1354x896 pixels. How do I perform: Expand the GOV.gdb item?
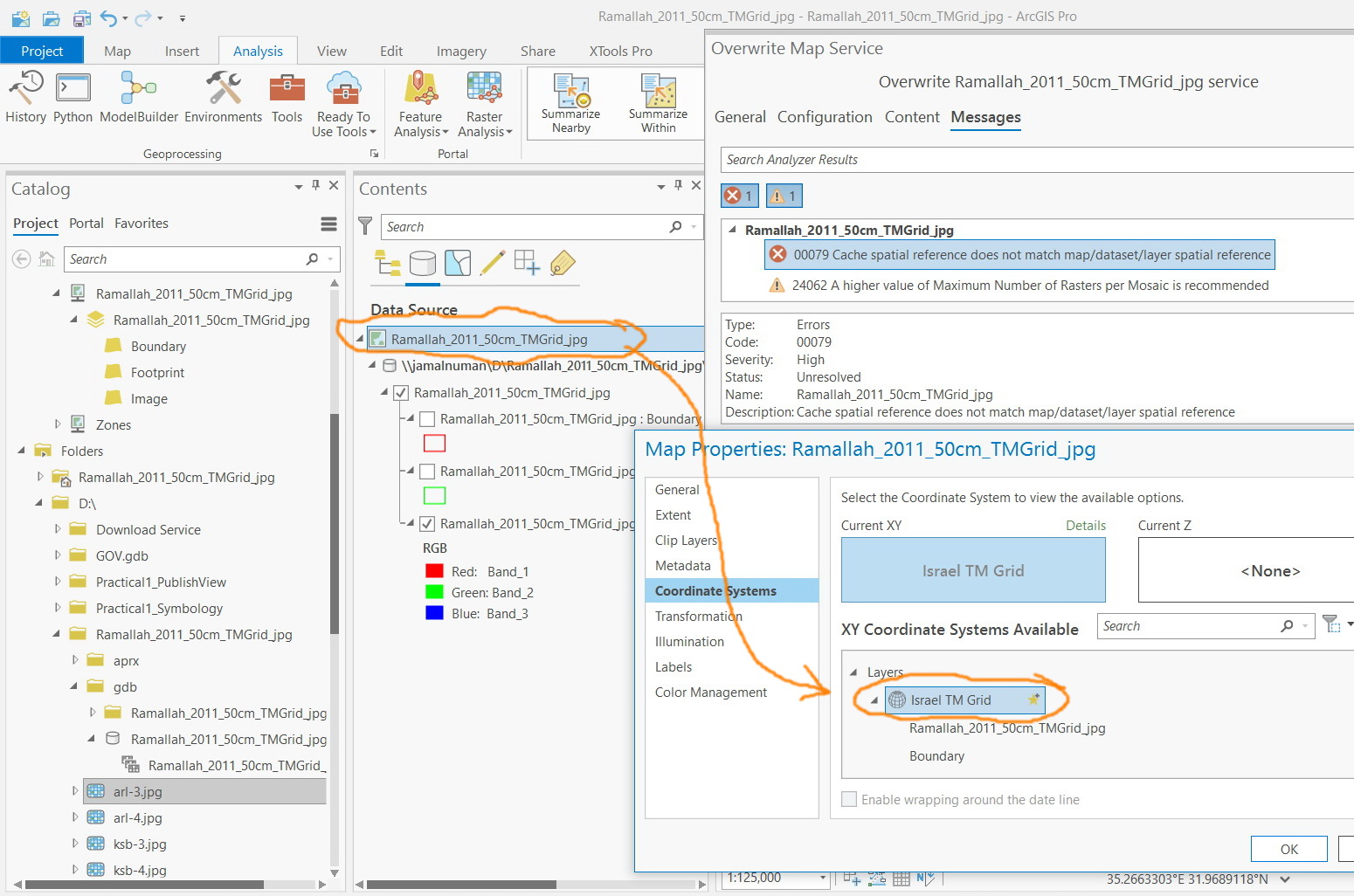(x=58, y=555)
